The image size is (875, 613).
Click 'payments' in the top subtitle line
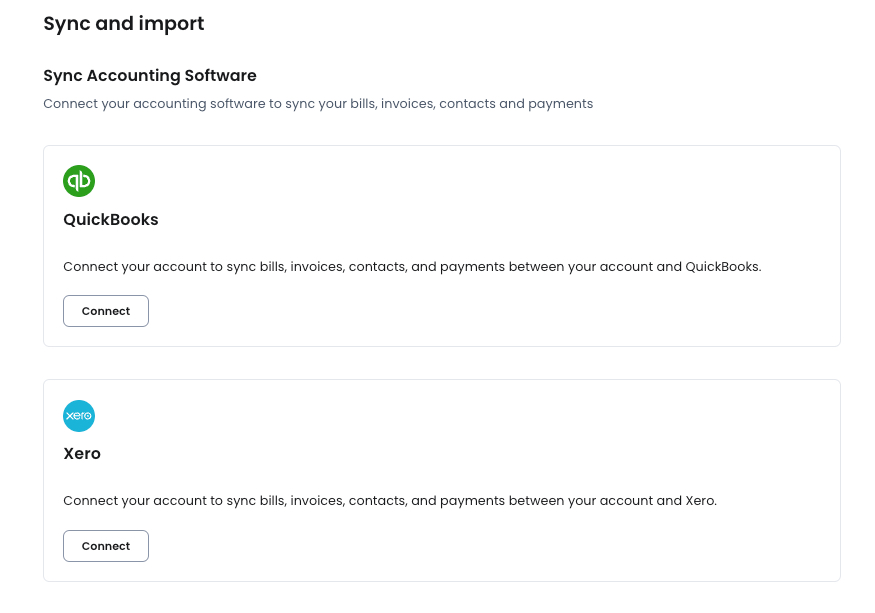(560, 104)
